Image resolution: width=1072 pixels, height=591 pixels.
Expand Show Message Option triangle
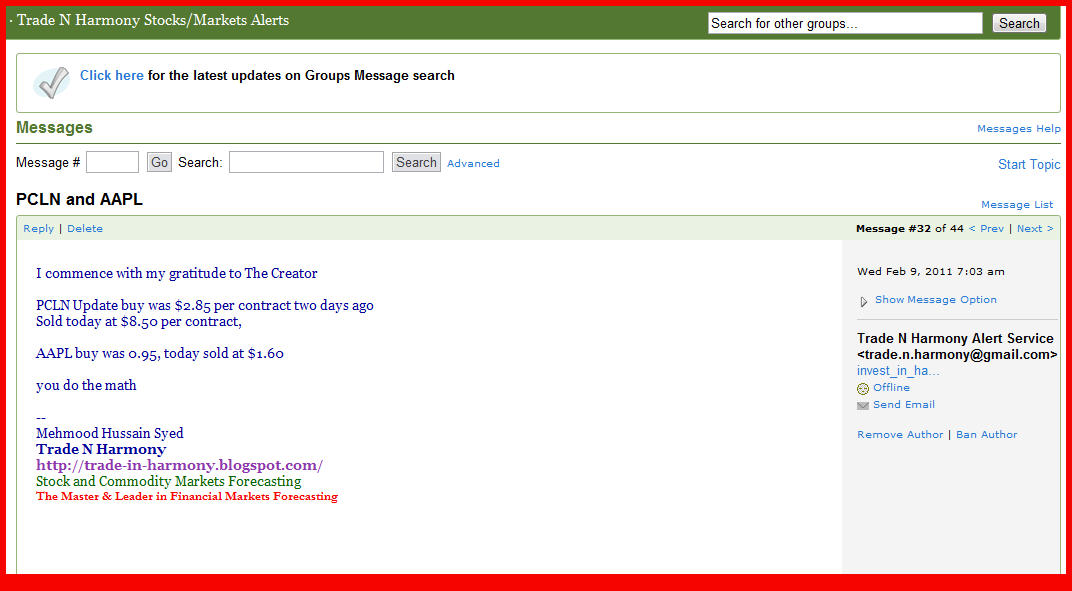(x=863, y=301)
